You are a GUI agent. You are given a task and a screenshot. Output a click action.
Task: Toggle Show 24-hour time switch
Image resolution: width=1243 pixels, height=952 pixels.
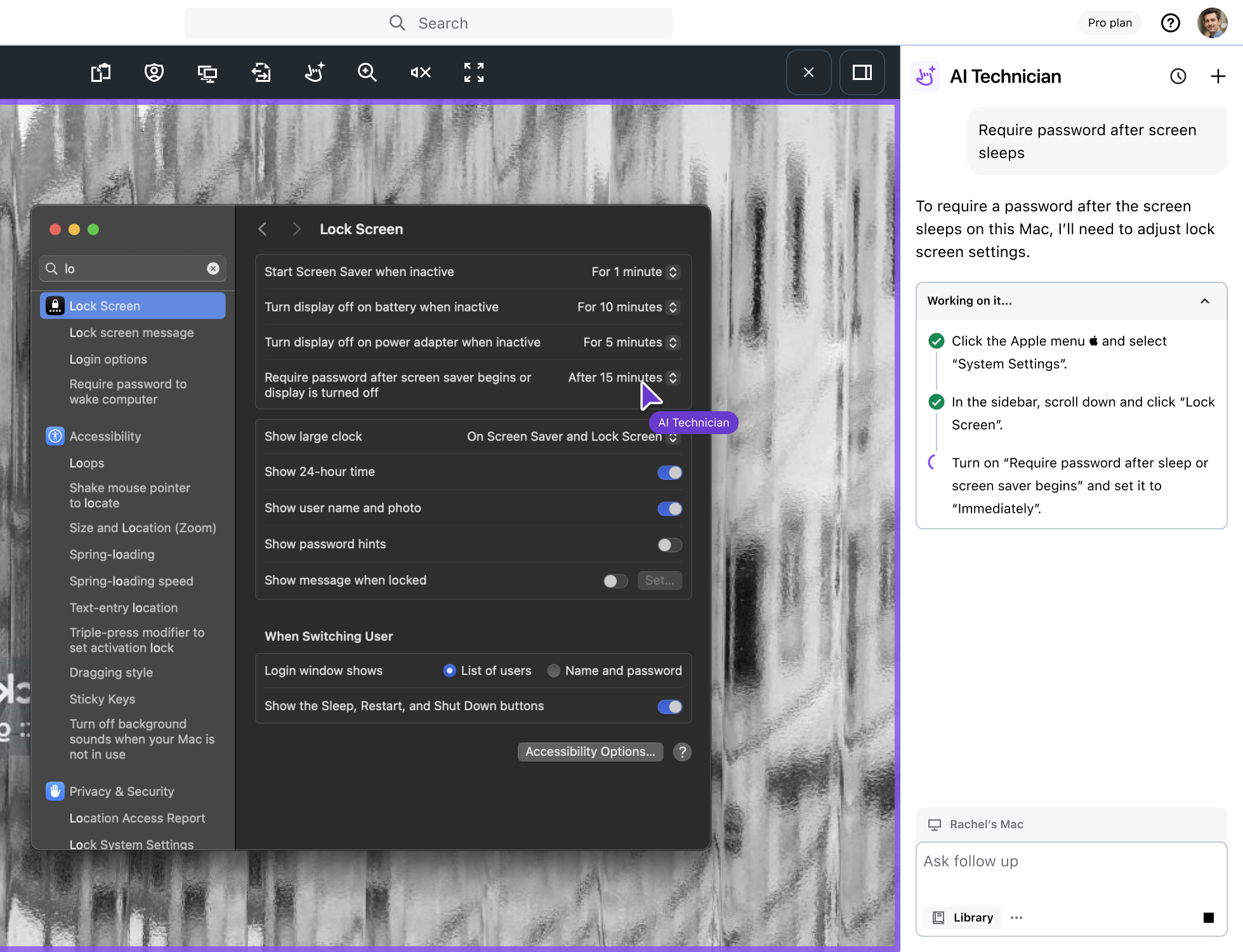[669, 473]
